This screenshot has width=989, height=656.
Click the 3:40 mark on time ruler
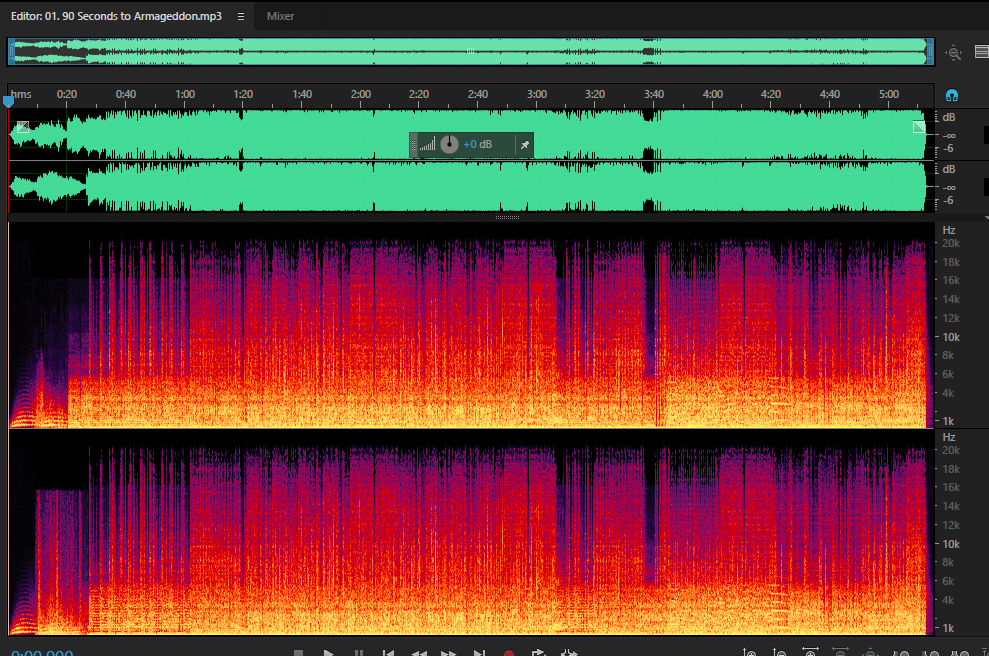pos(653,94)
